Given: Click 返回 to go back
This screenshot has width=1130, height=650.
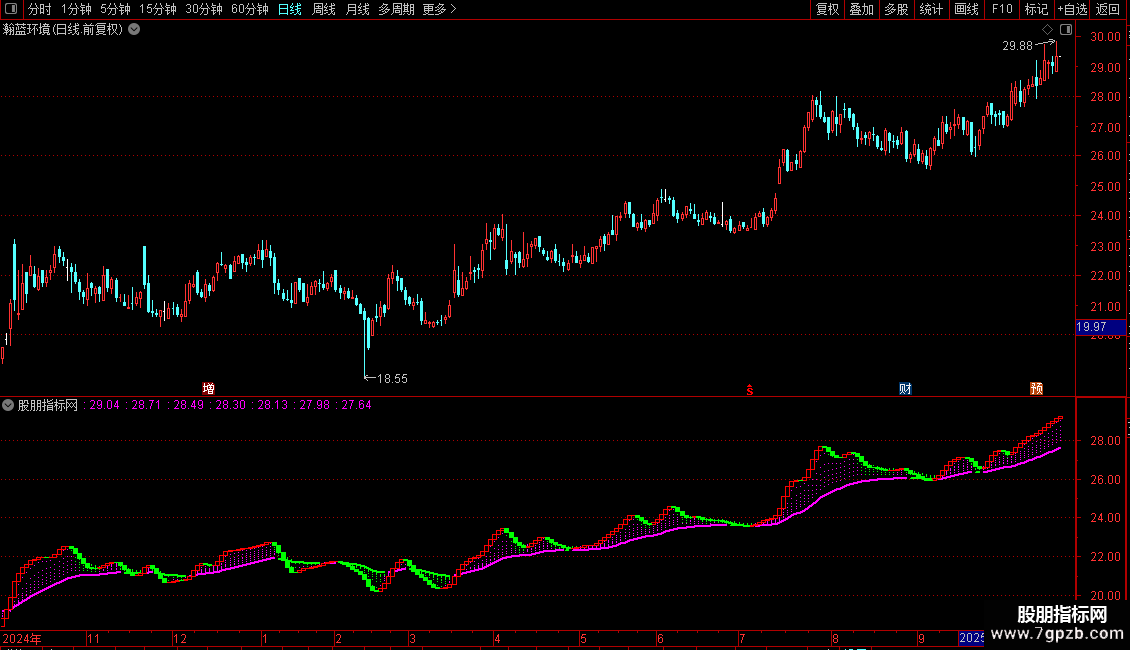Looking at the screenshot, I should pyautogui.click(x=1108, y=9).
